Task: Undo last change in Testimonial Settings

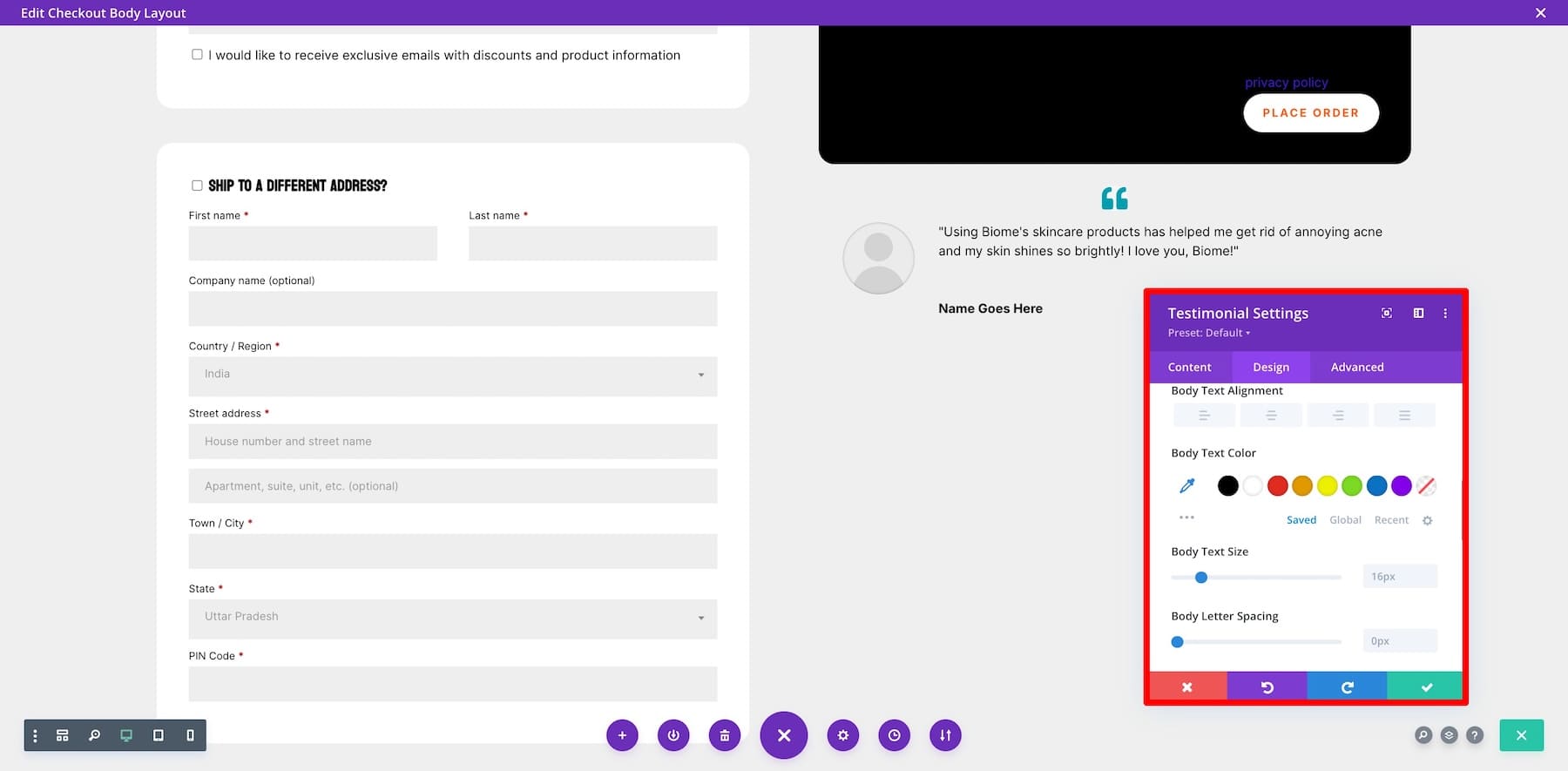Action: [1267, 687]
